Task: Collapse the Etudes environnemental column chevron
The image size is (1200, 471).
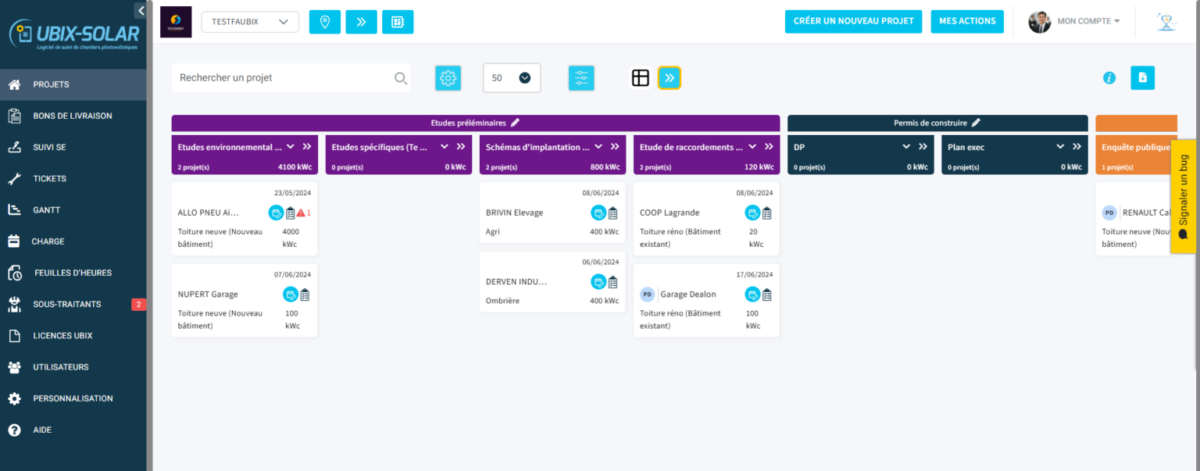Action: pyautogui.click(x=291, y=146)
